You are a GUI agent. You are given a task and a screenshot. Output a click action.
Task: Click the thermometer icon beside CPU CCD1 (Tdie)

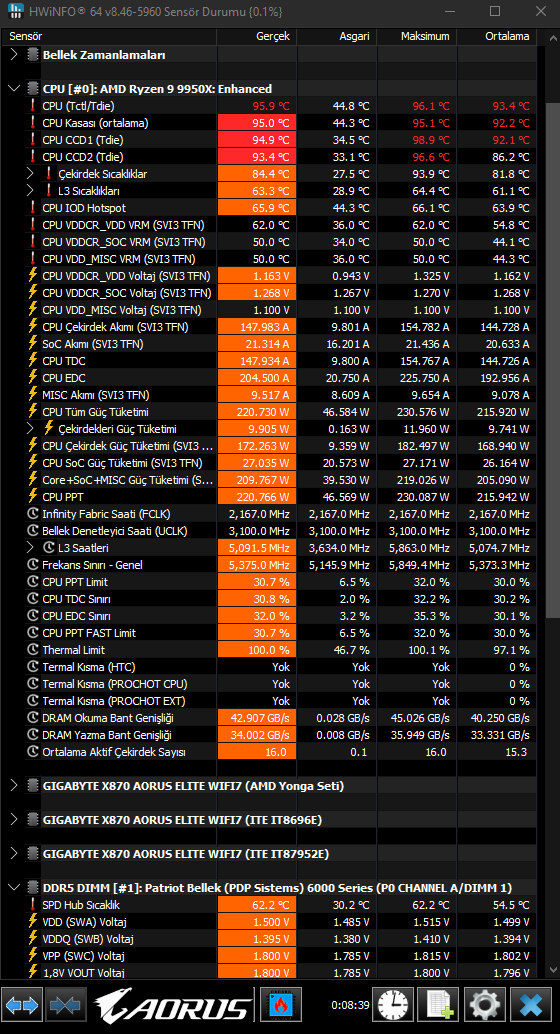32,140
